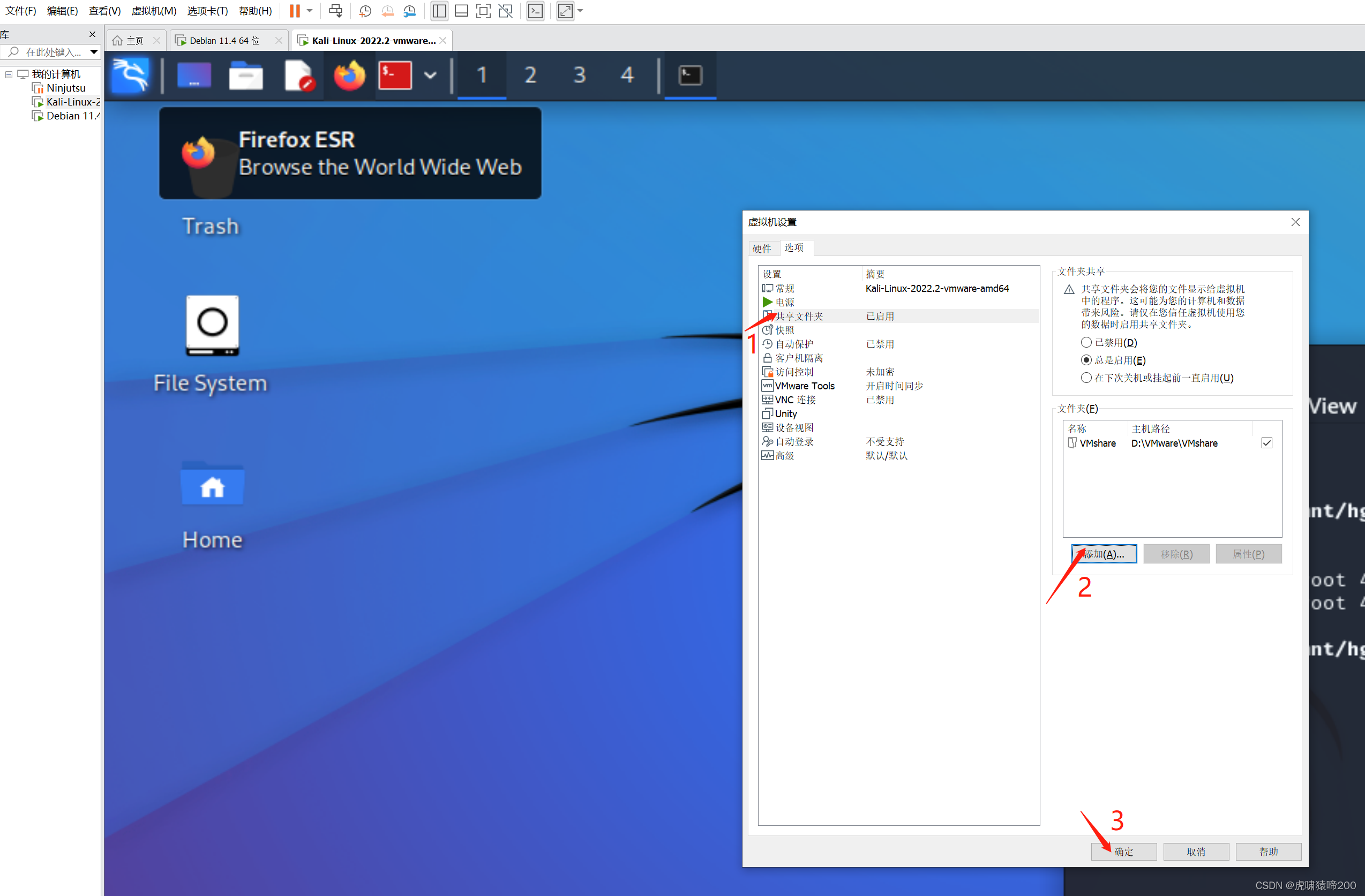1365x896 pixels.
Task: Select the 访问控制 settings row
Action: click(x=899, y=372)
